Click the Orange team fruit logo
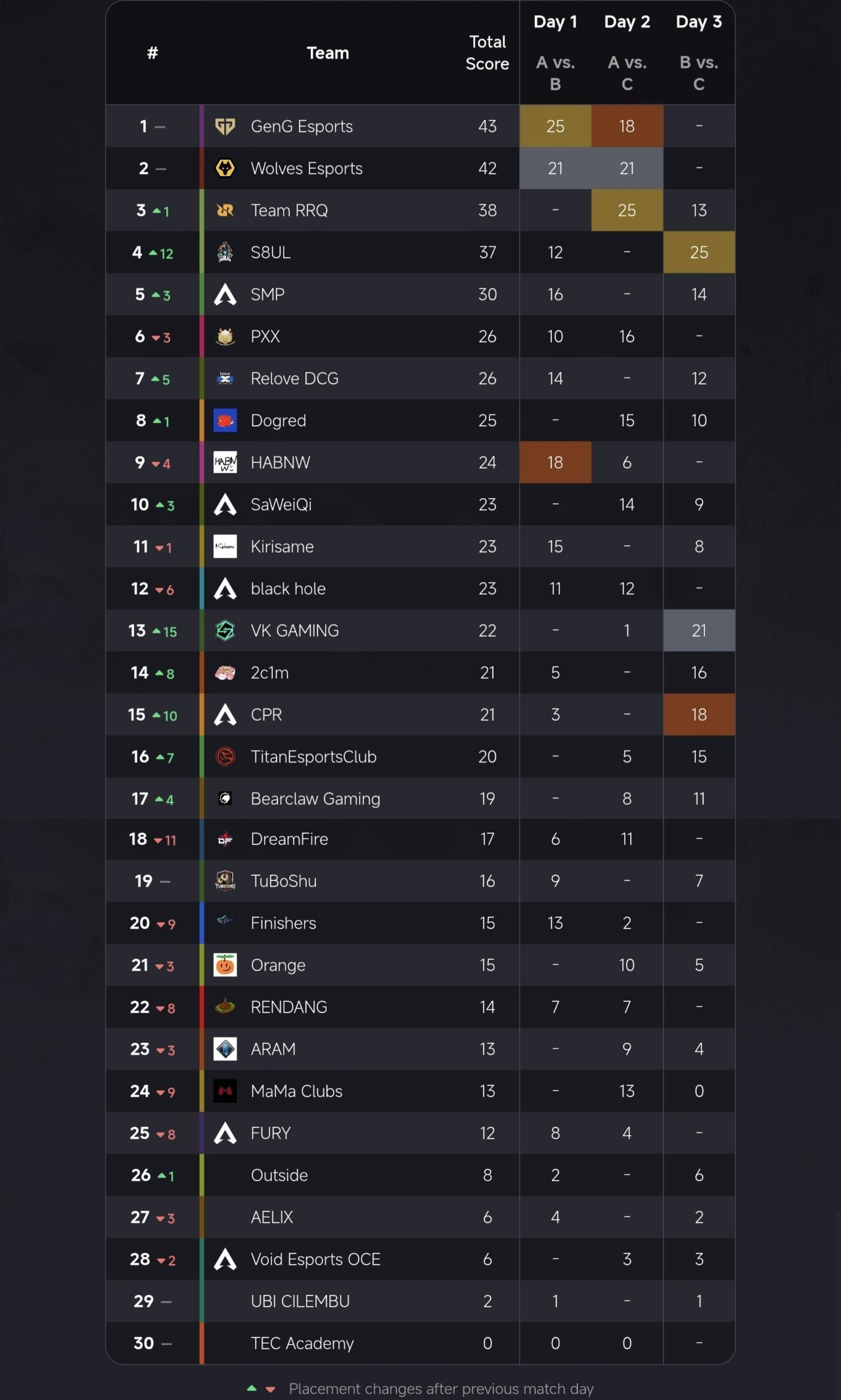Image resolution: width=841 pixels, height=1400 pixels. [x=225, y=965]
